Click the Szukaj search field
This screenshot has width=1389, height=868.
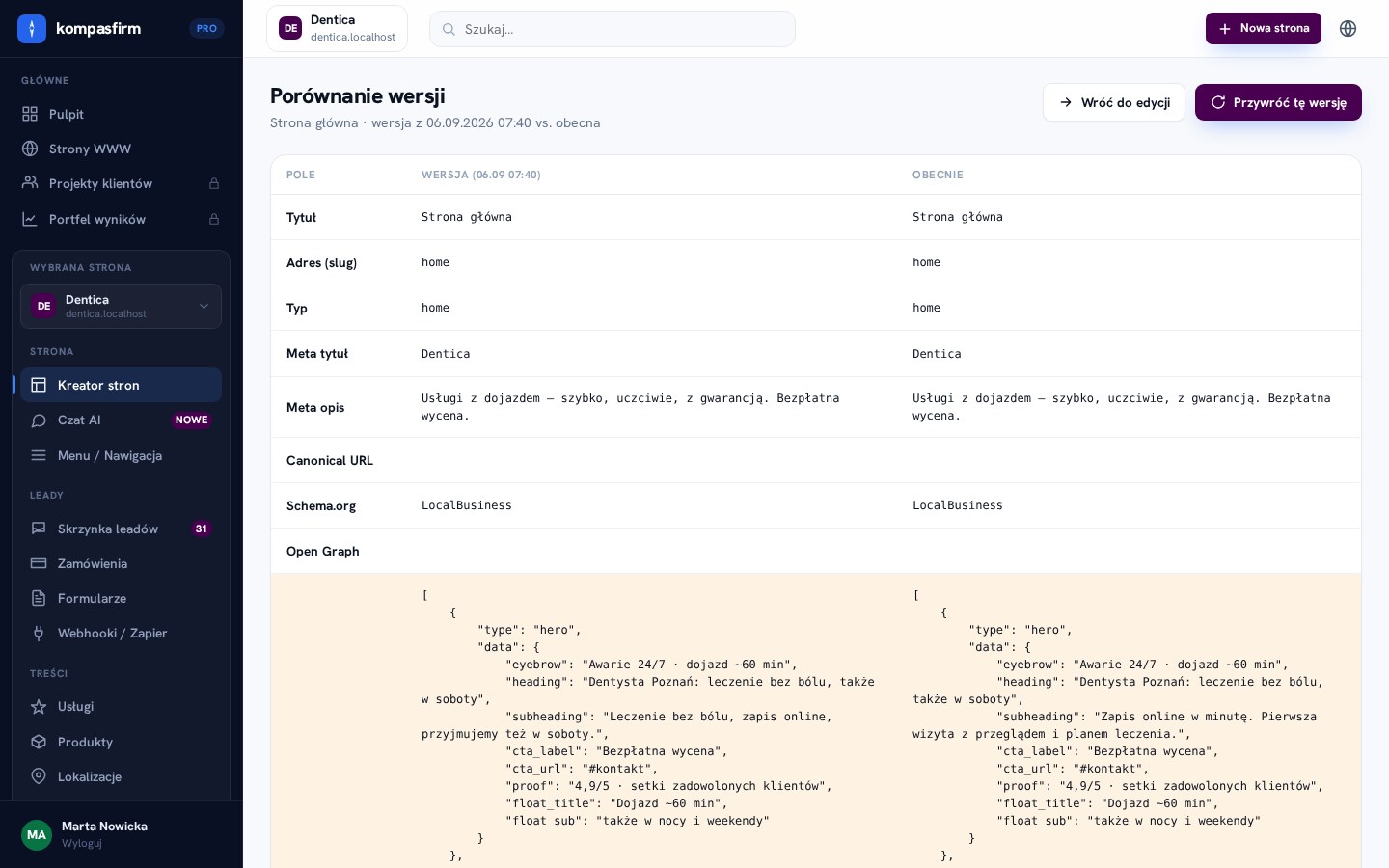coord(613,29)
